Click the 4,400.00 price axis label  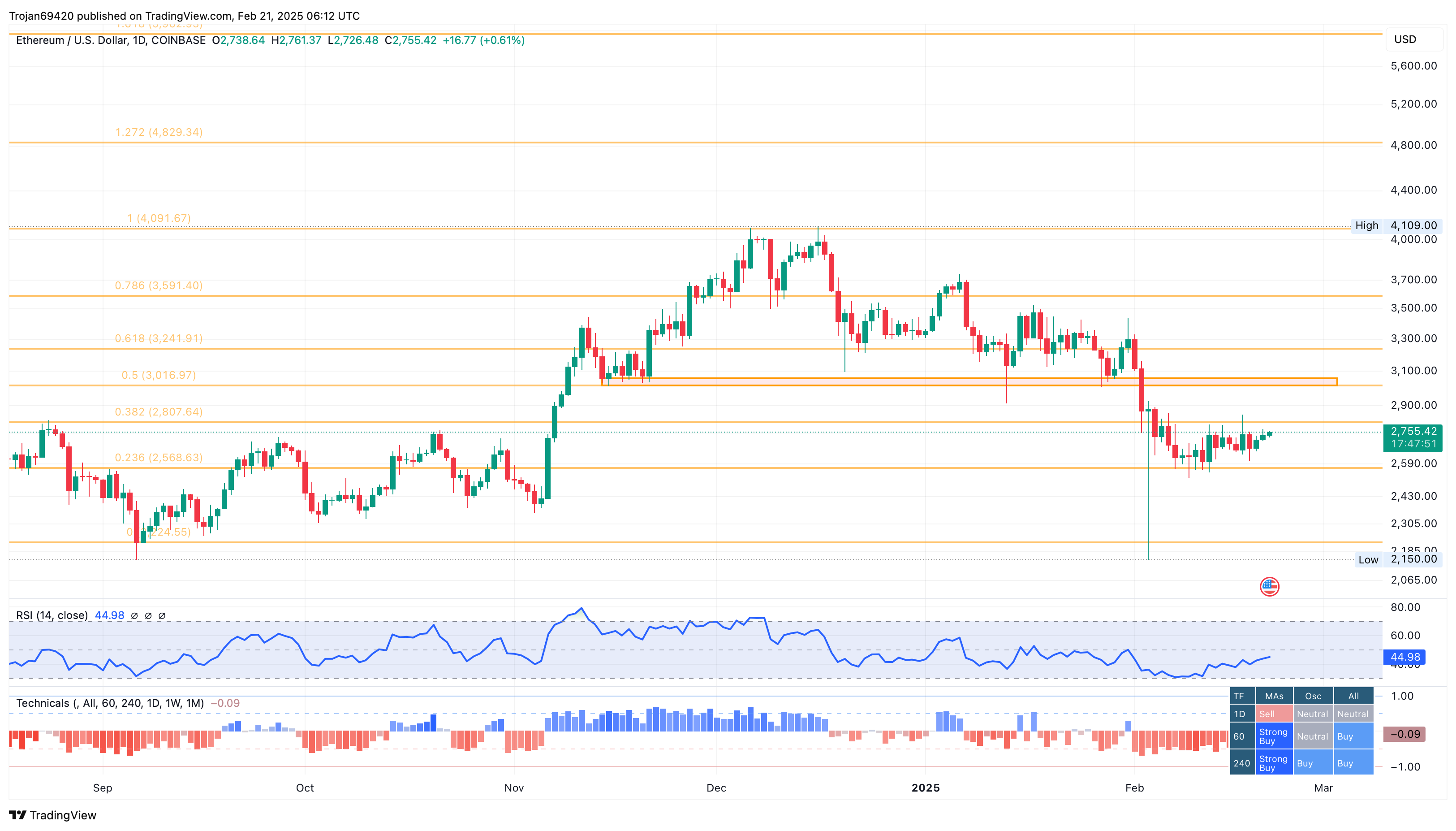click(1414, 190)
